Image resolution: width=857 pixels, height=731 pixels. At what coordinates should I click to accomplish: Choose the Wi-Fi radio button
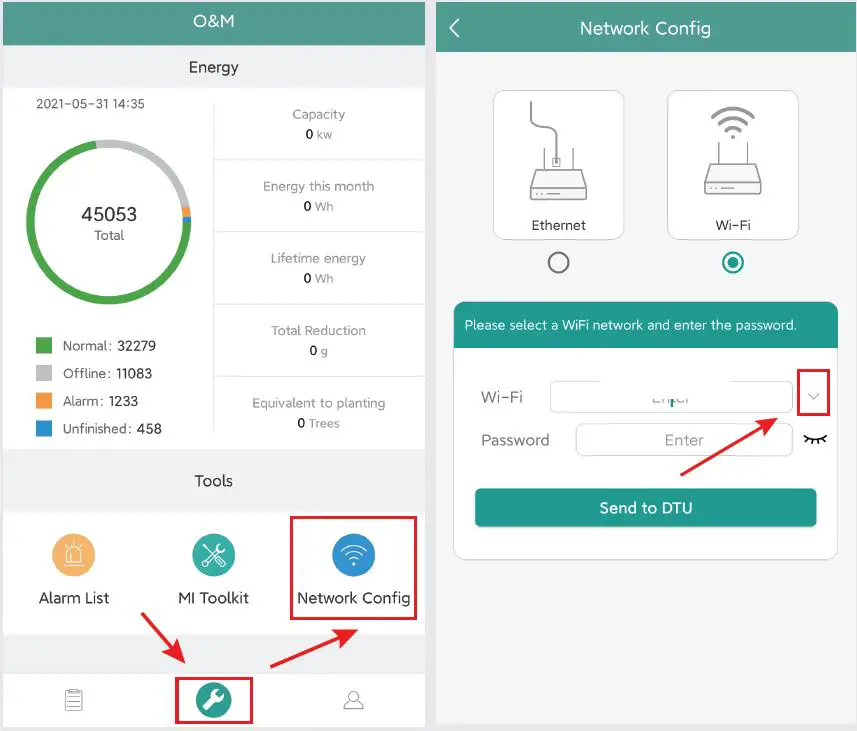(732, 262)
